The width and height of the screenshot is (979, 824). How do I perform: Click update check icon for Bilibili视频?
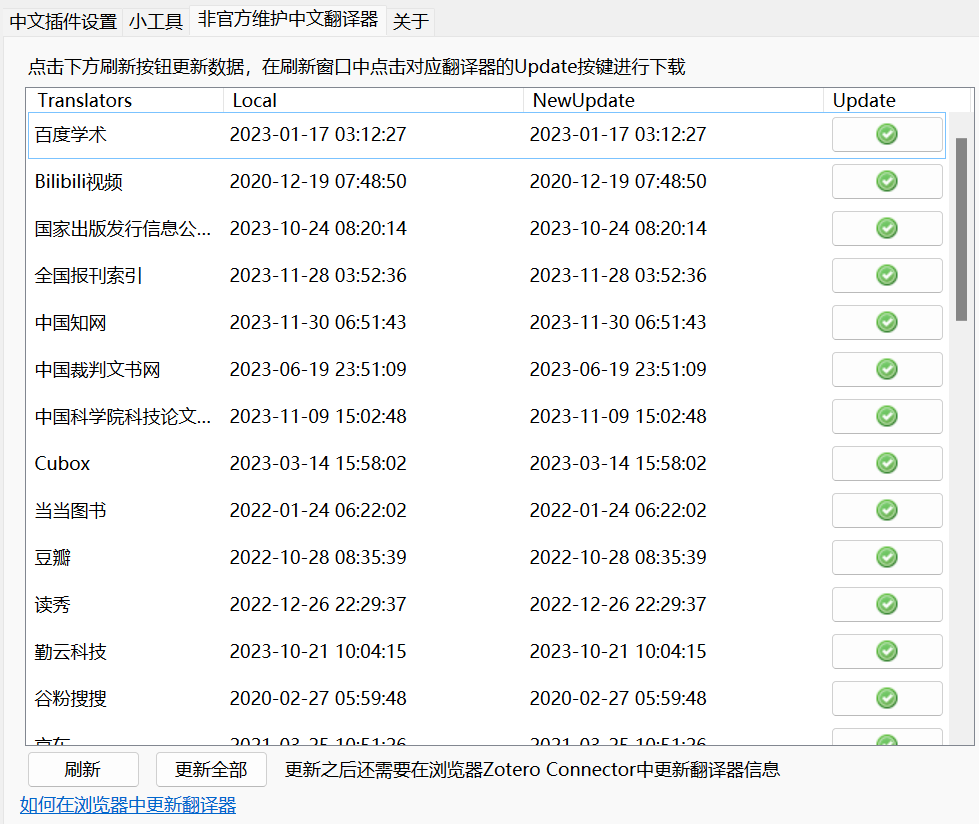click(887, 181)
